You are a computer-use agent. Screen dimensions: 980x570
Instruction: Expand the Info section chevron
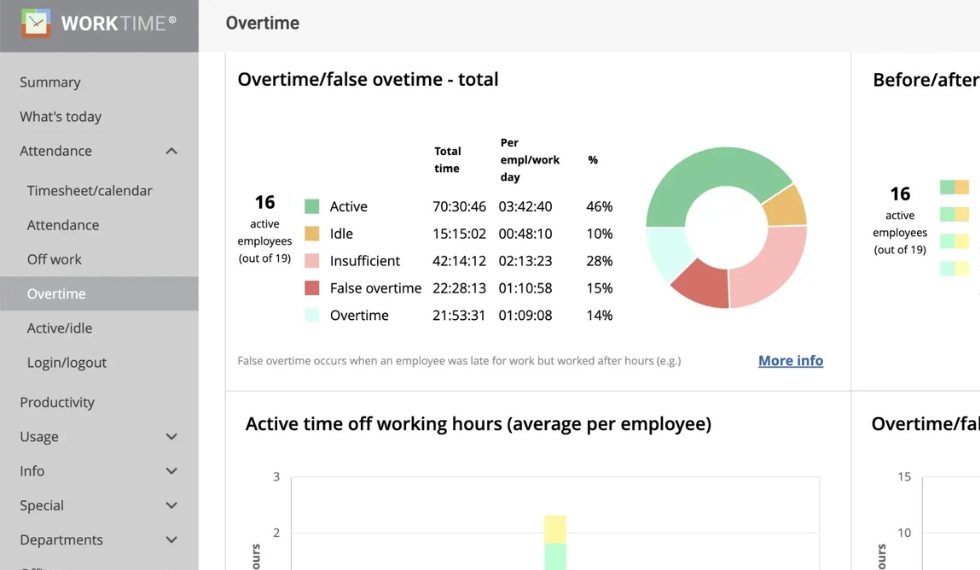(x=171, y=471)
